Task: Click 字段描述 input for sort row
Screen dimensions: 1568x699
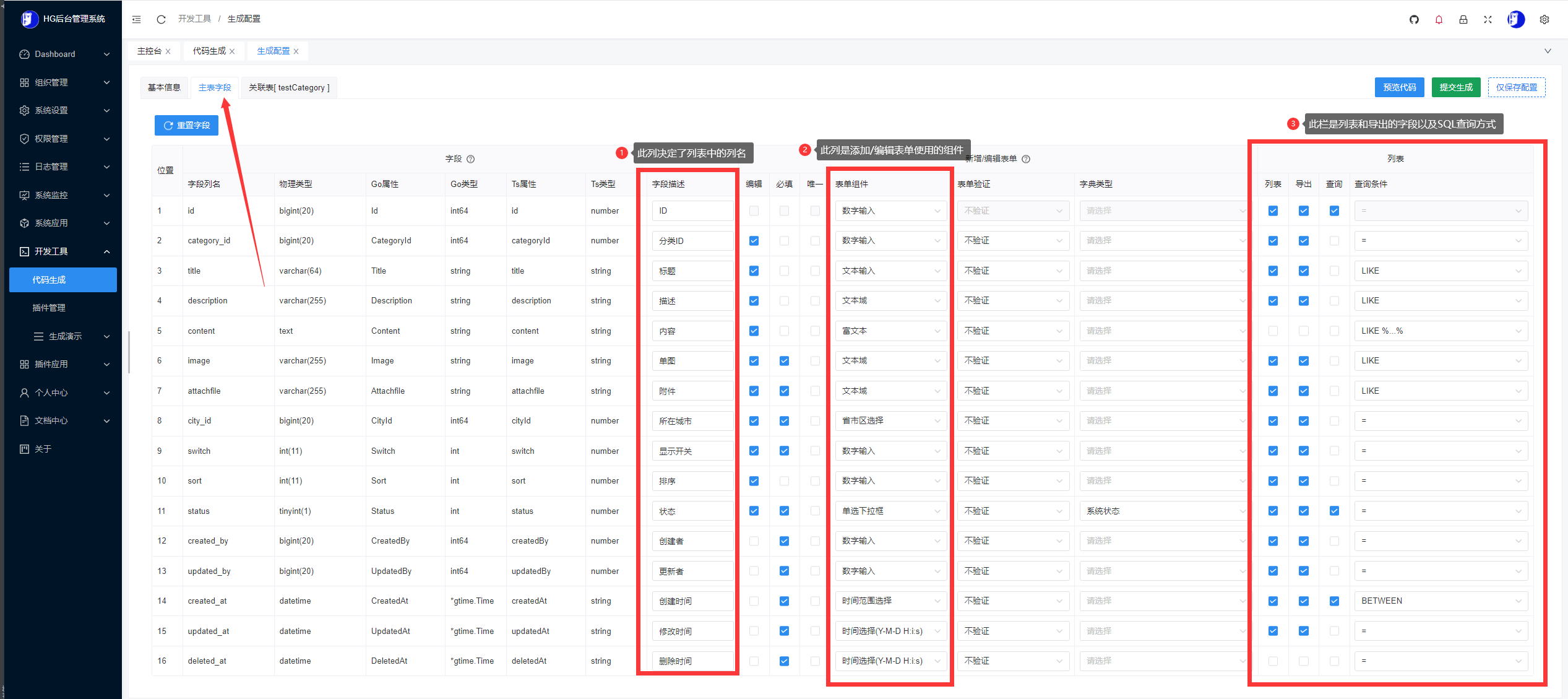Action: (x=692, y=481)
